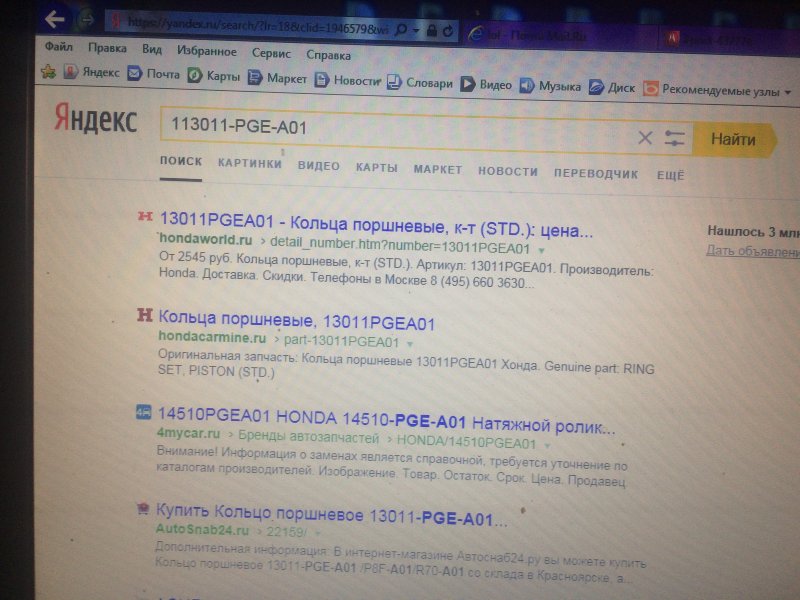
Task: Open the Маркет favorites bookmark
Action: [277, 78]
